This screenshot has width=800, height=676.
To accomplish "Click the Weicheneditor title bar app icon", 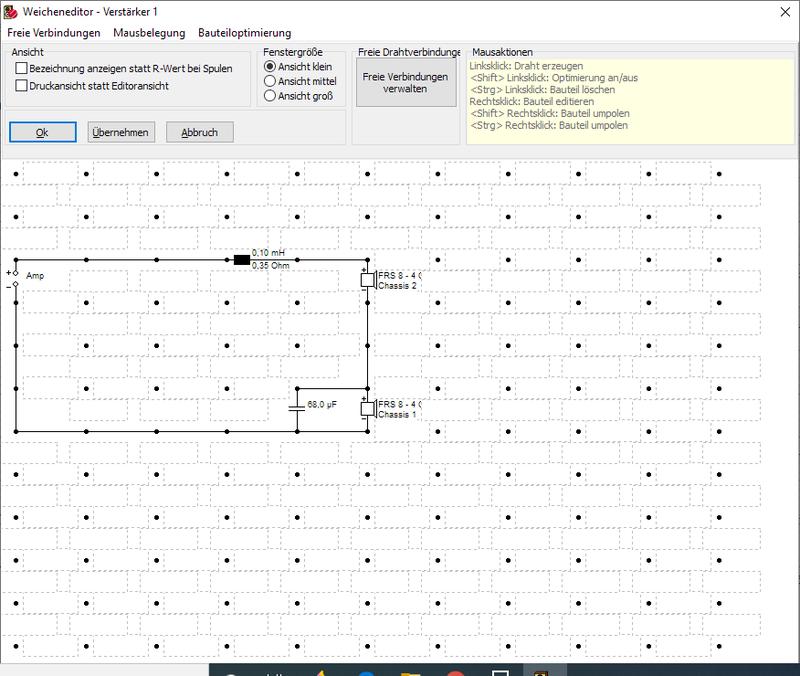I will point(12,10).
